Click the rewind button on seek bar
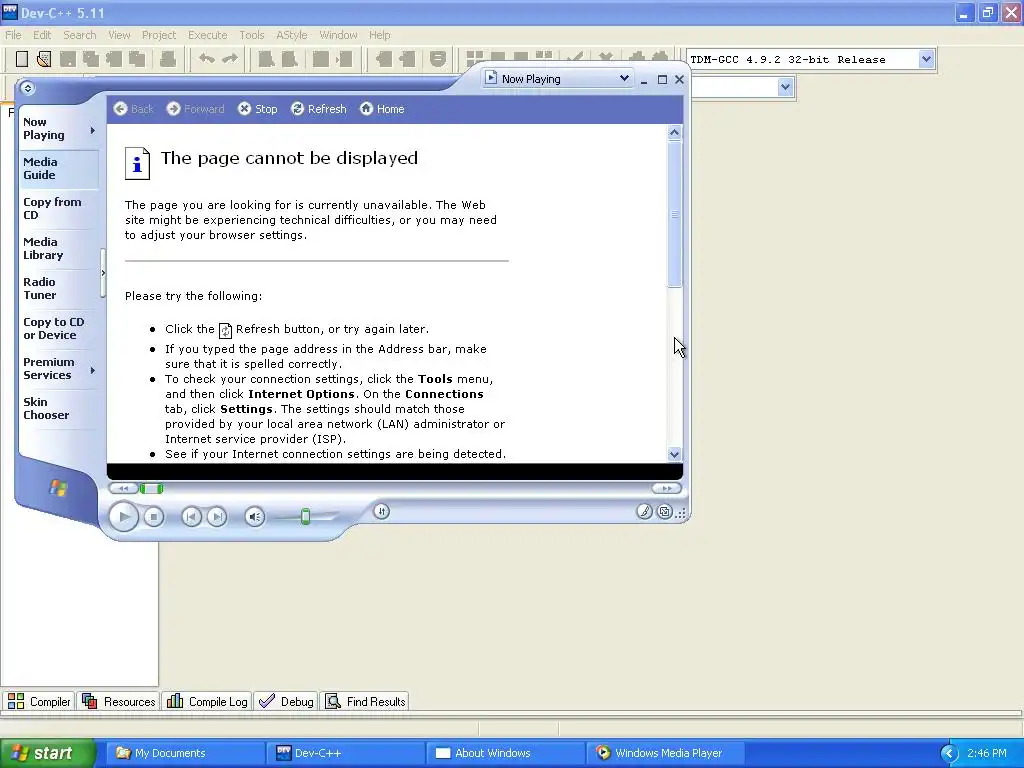The width and height of the screenshot is (1024, 768). click(x=123, y=488)
